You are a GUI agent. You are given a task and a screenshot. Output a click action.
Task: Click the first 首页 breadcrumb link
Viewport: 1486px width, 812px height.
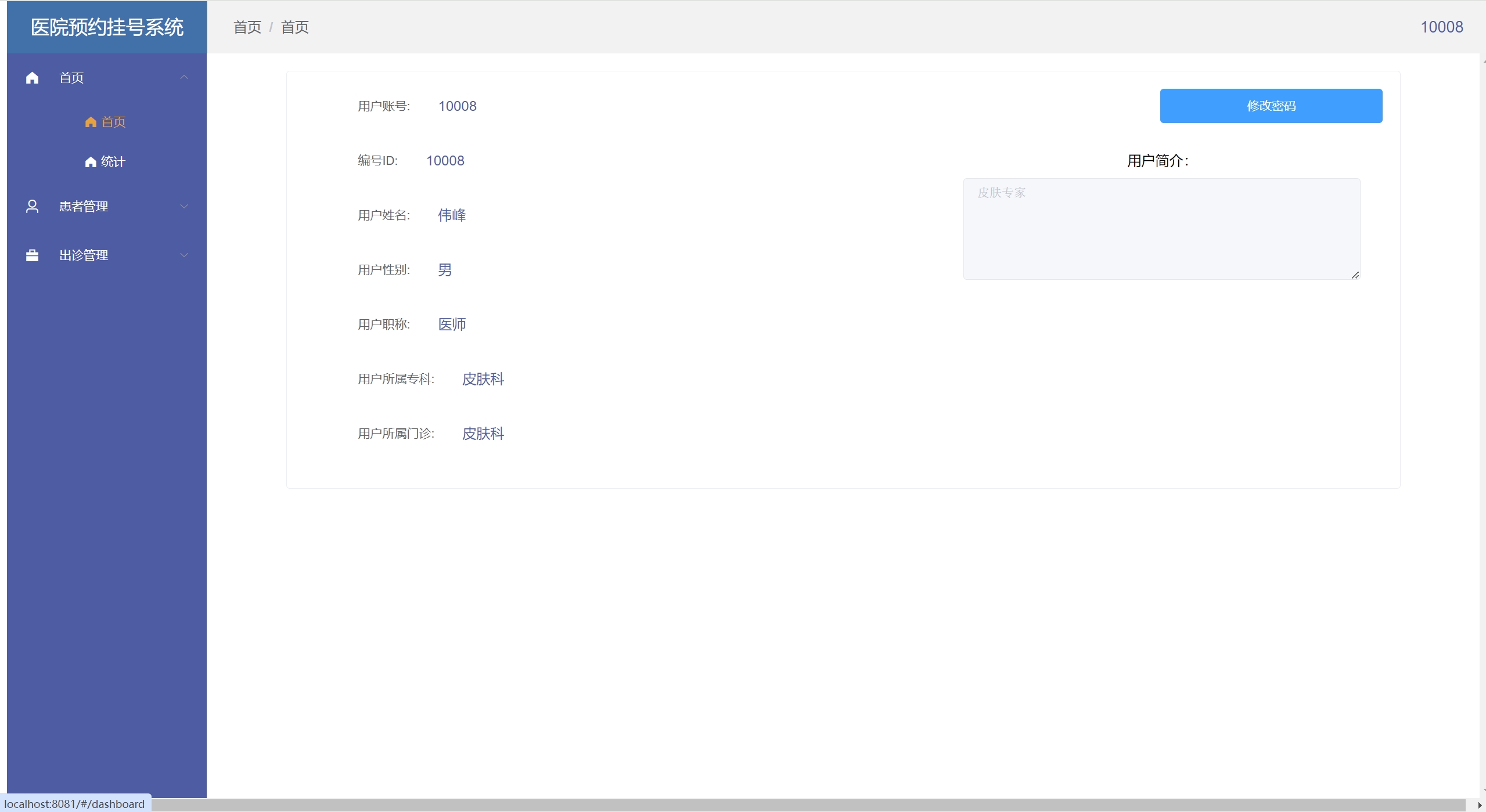[247, 27]
